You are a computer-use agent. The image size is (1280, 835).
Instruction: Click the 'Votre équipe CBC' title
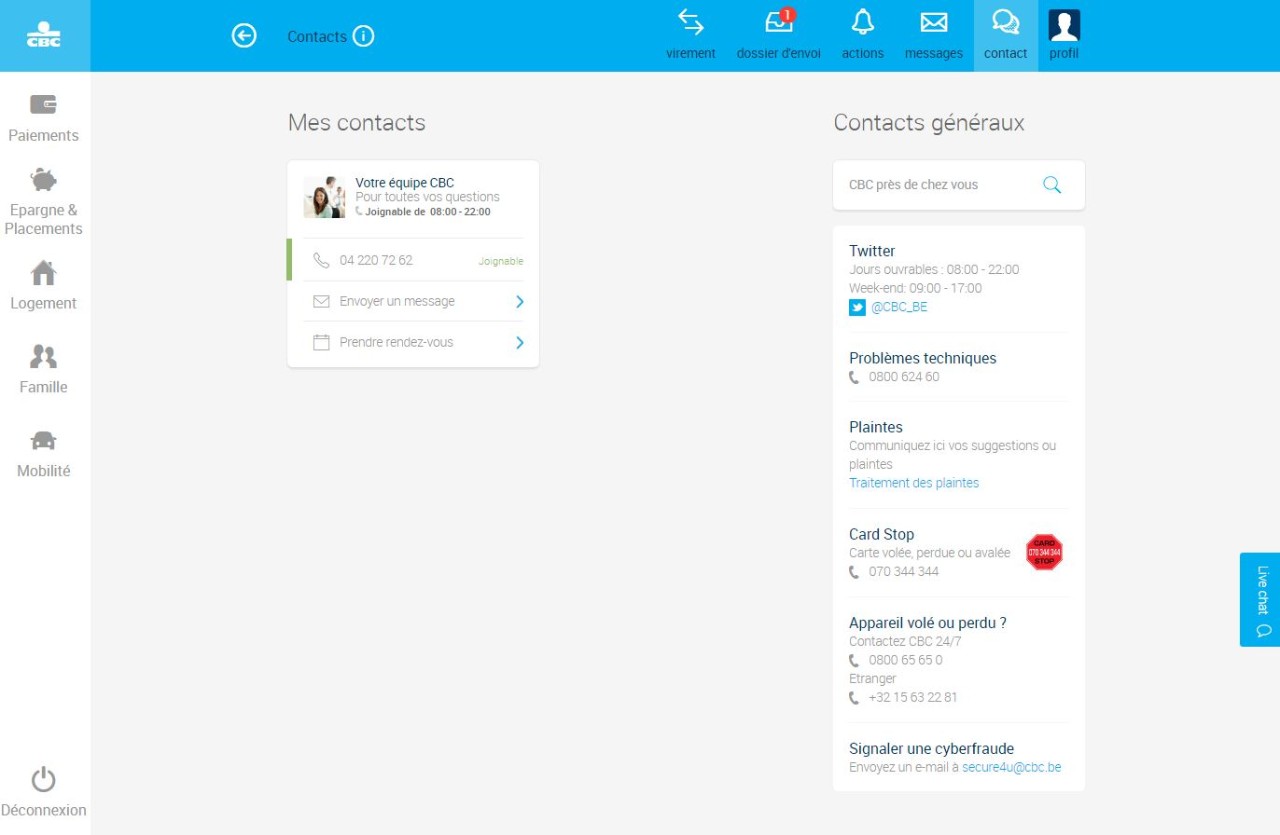click(x=405, y=183)
